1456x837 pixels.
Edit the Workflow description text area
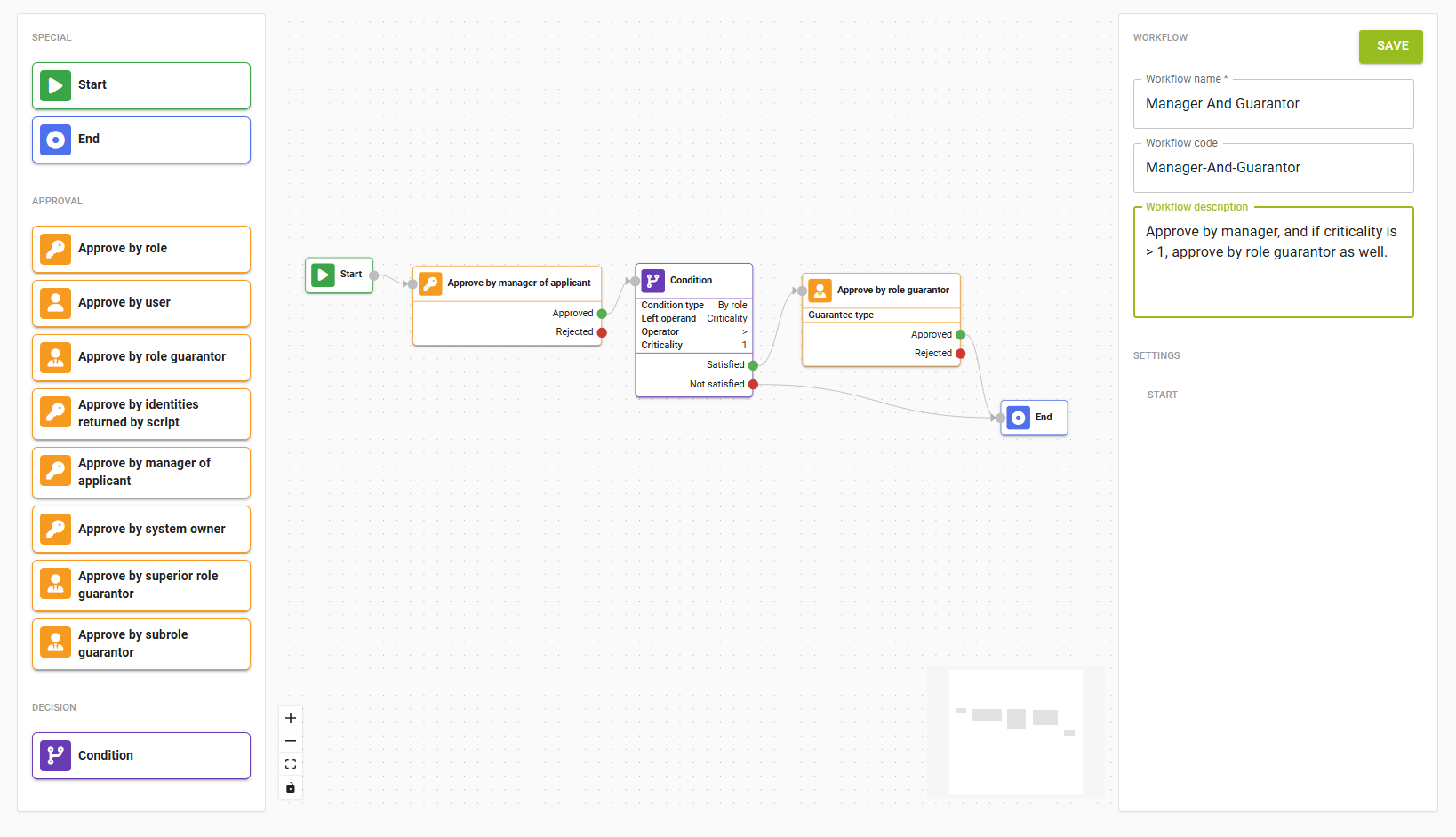1273,262
